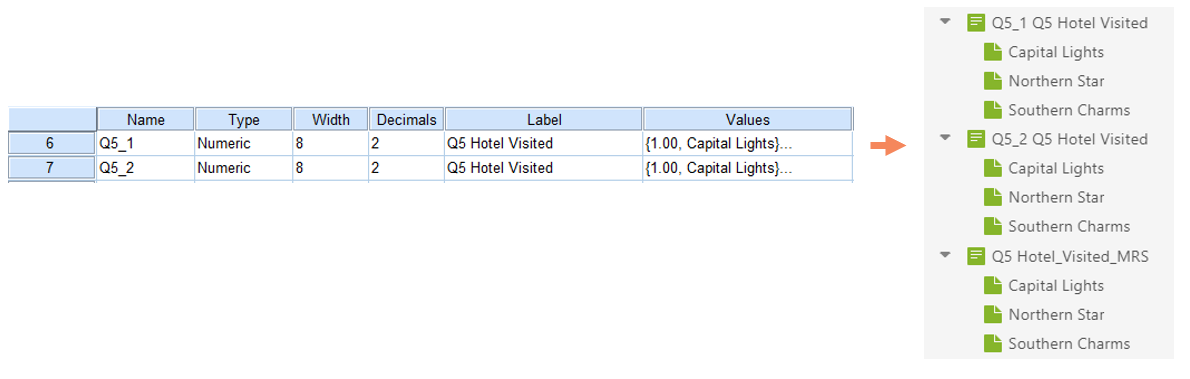Click the Q5_1 Q5 Hotel Visited question icon
1190x379 pixels.
976,23
